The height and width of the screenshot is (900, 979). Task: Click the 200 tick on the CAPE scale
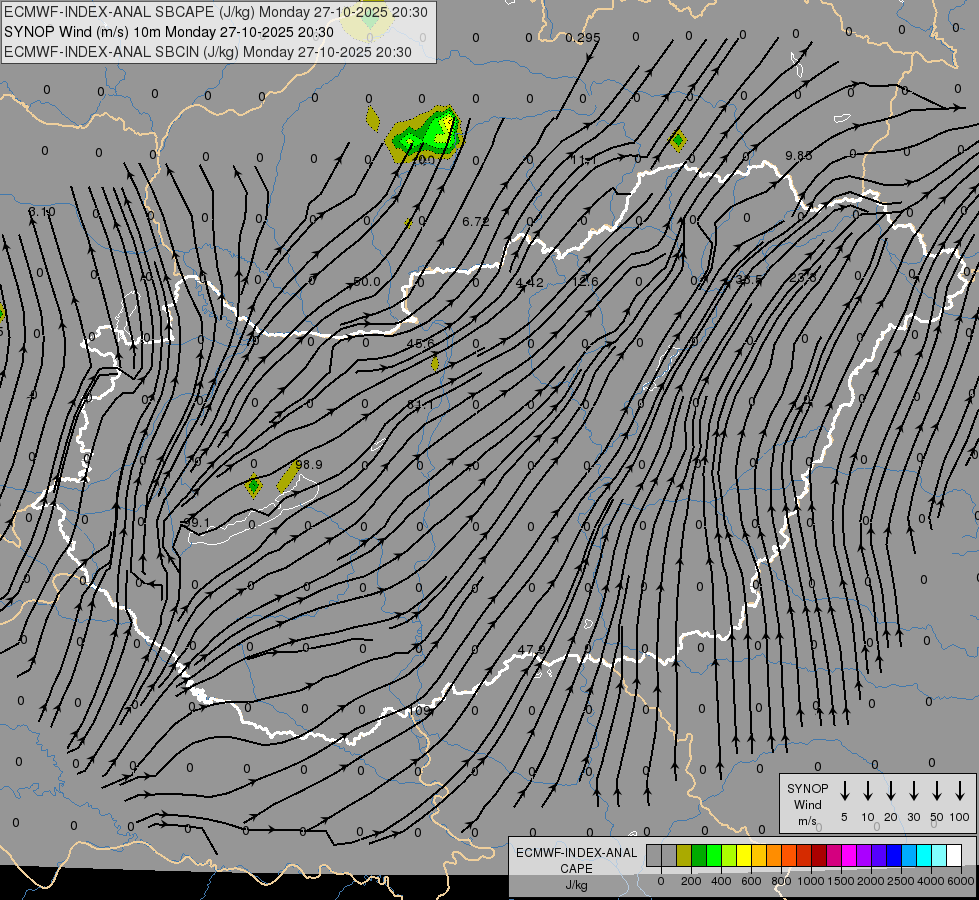[x=691, y=881]
